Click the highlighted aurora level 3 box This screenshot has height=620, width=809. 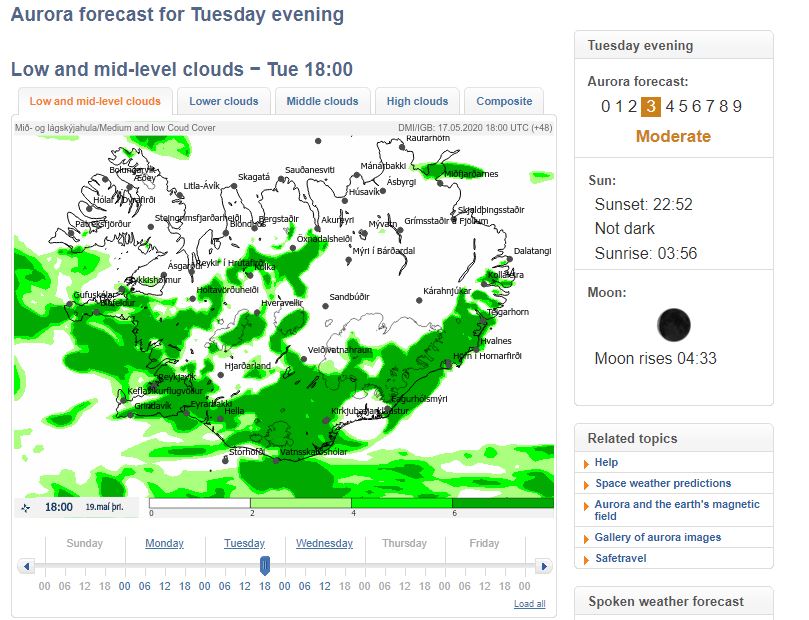651,107
